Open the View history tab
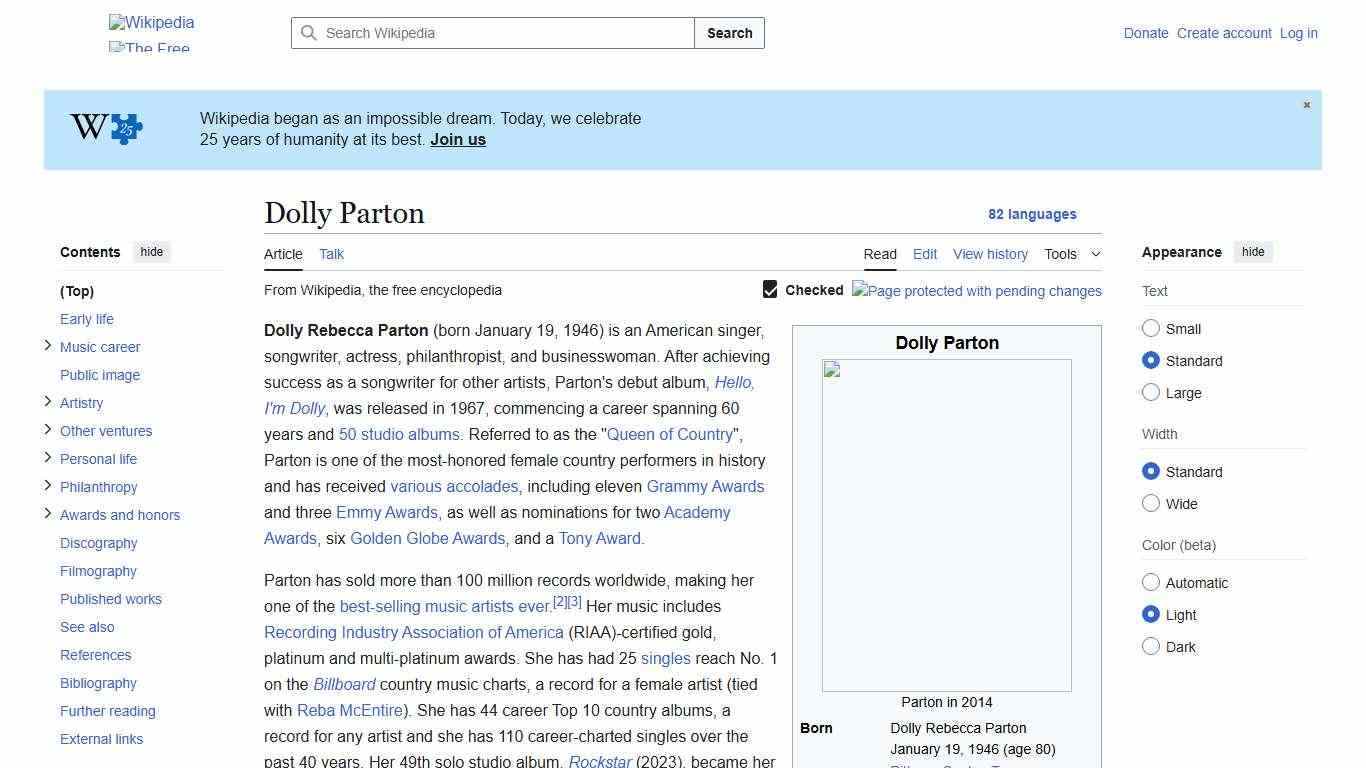1366x768 pixels. pos(990,254)
